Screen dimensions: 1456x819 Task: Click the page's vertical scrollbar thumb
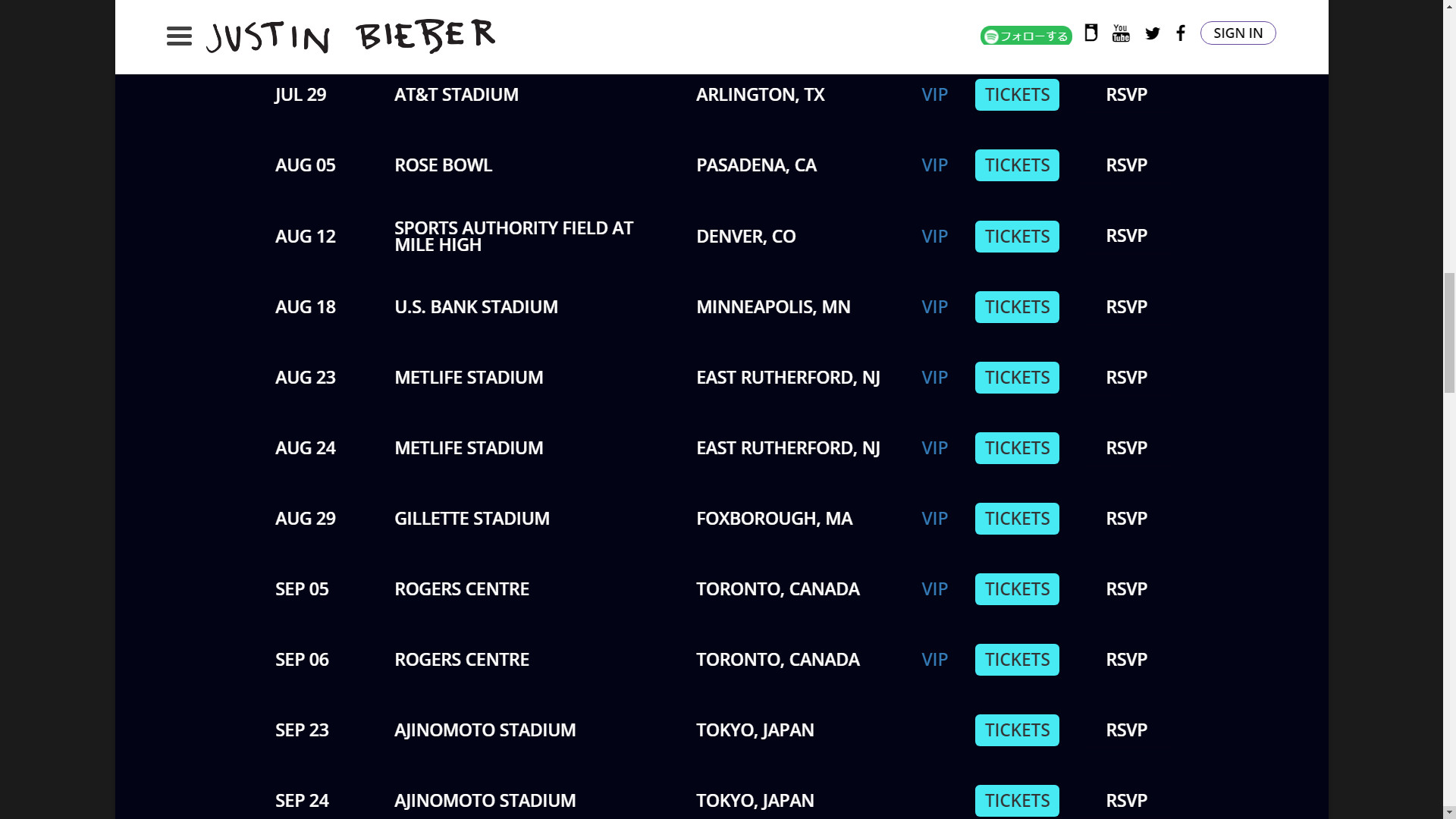coord(1449,334)
